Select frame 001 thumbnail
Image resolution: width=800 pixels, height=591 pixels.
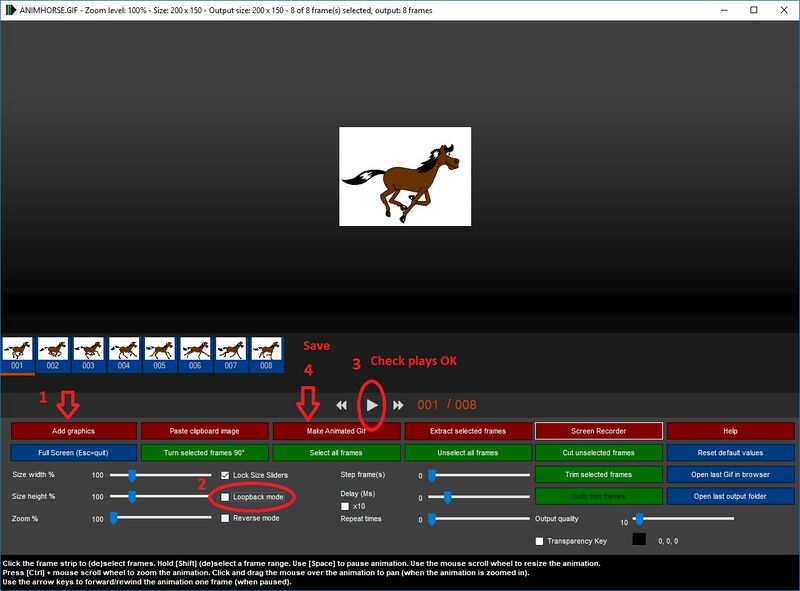click(x=17, y=350)
